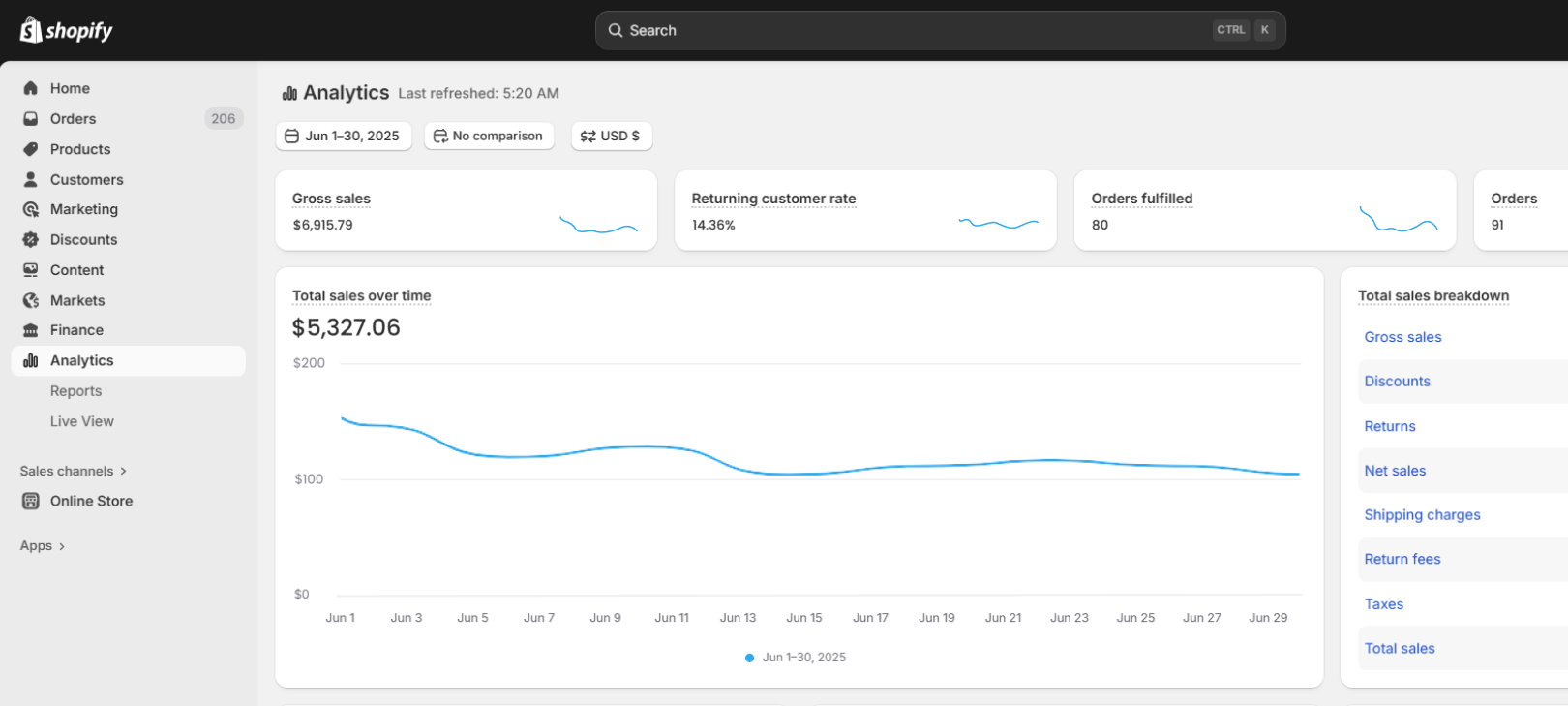Screen dimensions: 1568x706
Task: Click the Shipping charges link
Action: [1422, 515]
